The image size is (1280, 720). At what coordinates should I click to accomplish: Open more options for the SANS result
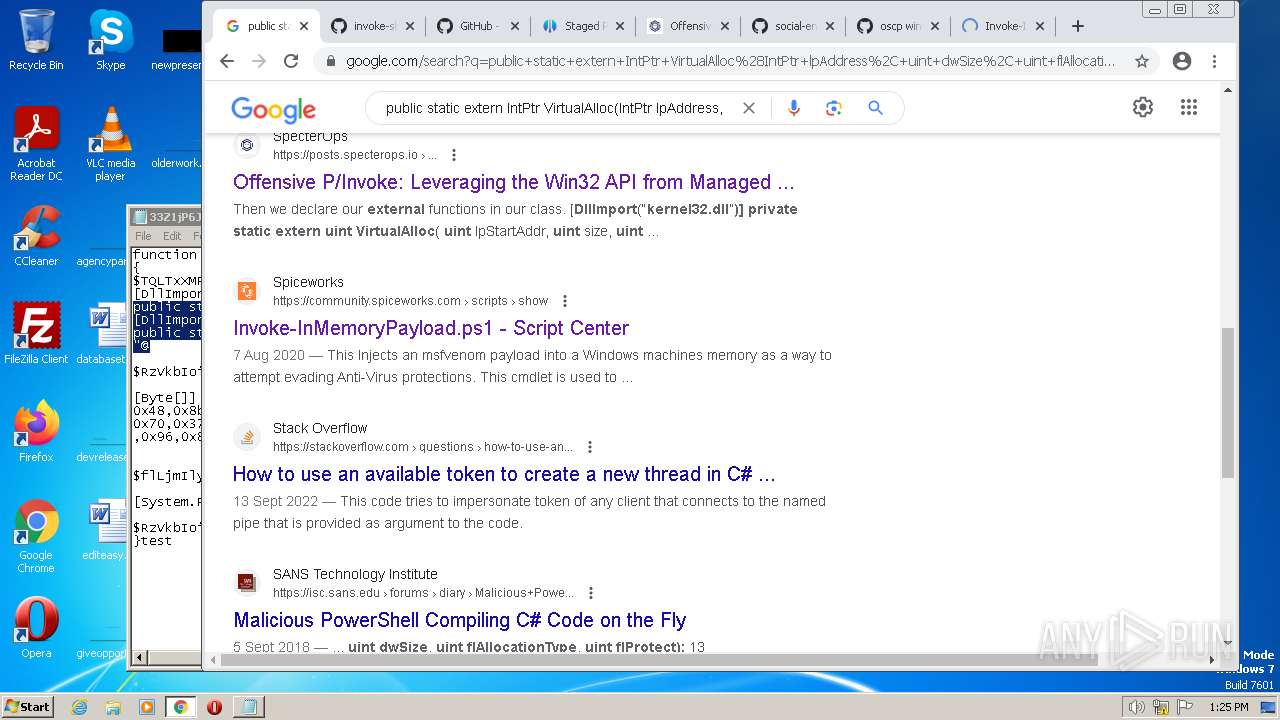coord(591,593)
